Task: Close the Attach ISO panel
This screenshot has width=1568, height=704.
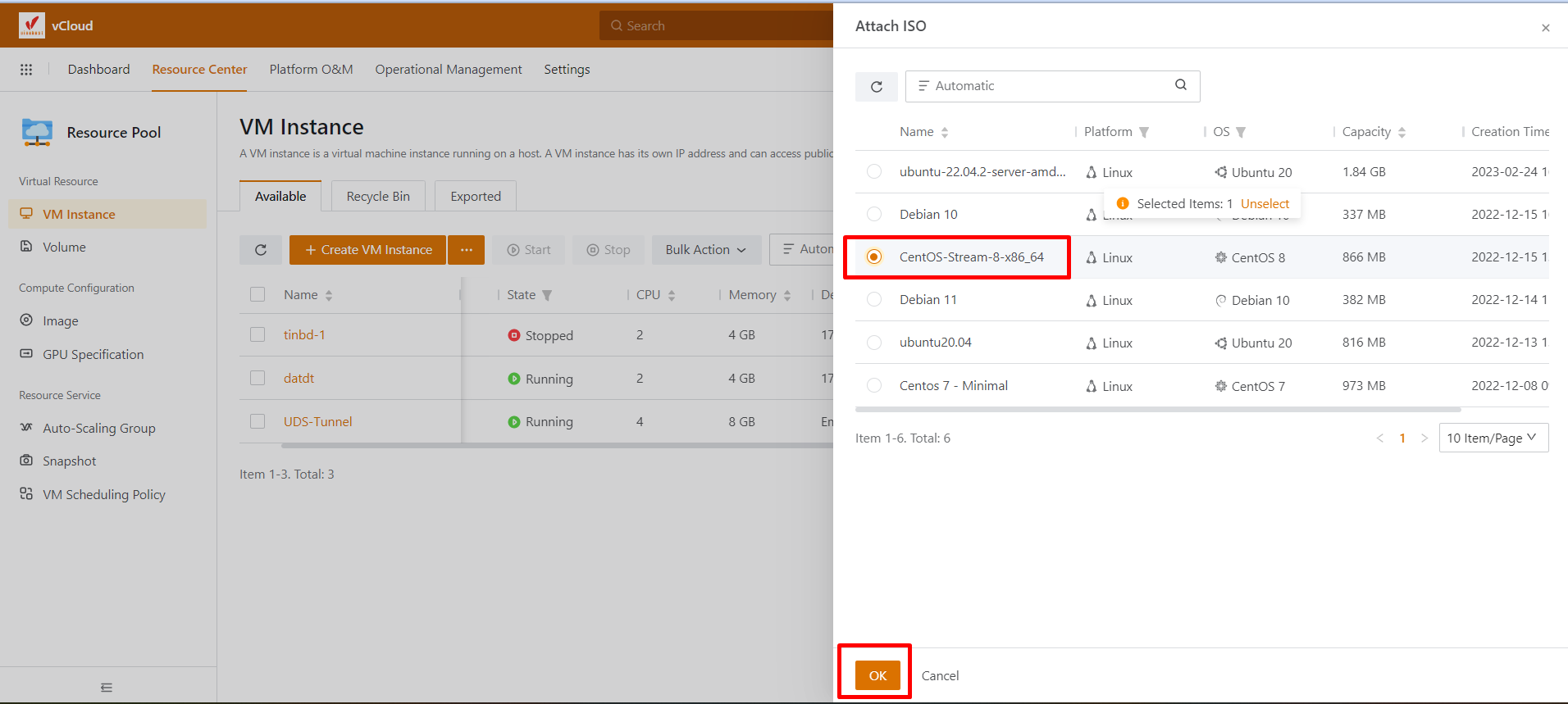Action: point(1545,28)
